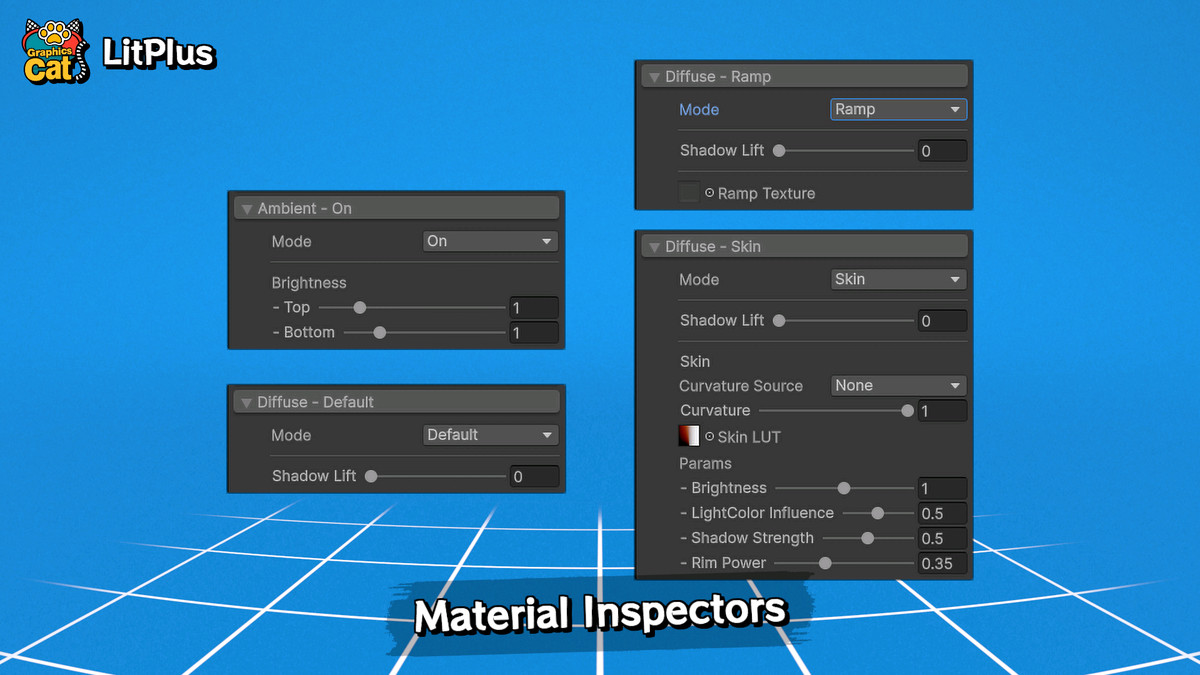Enable the Ramp Texture checkbox
Image resolution: width=1200 pixels, height=675 pixels.
coord(688,192)
